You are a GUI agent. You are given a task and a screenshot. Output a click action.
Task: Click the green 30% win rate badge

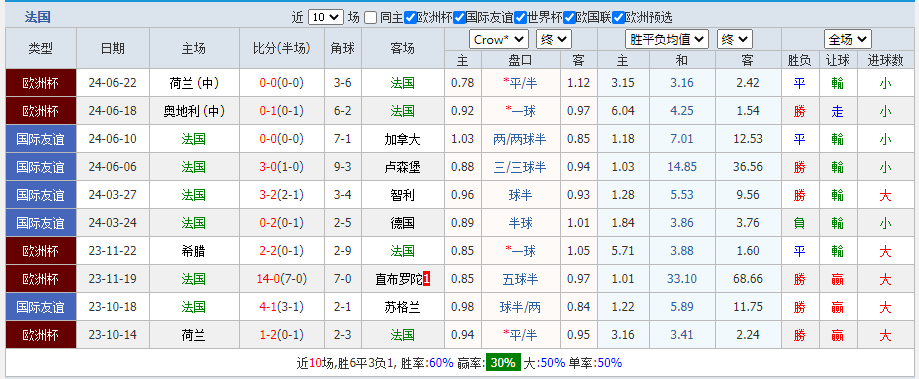pos(502,363)
